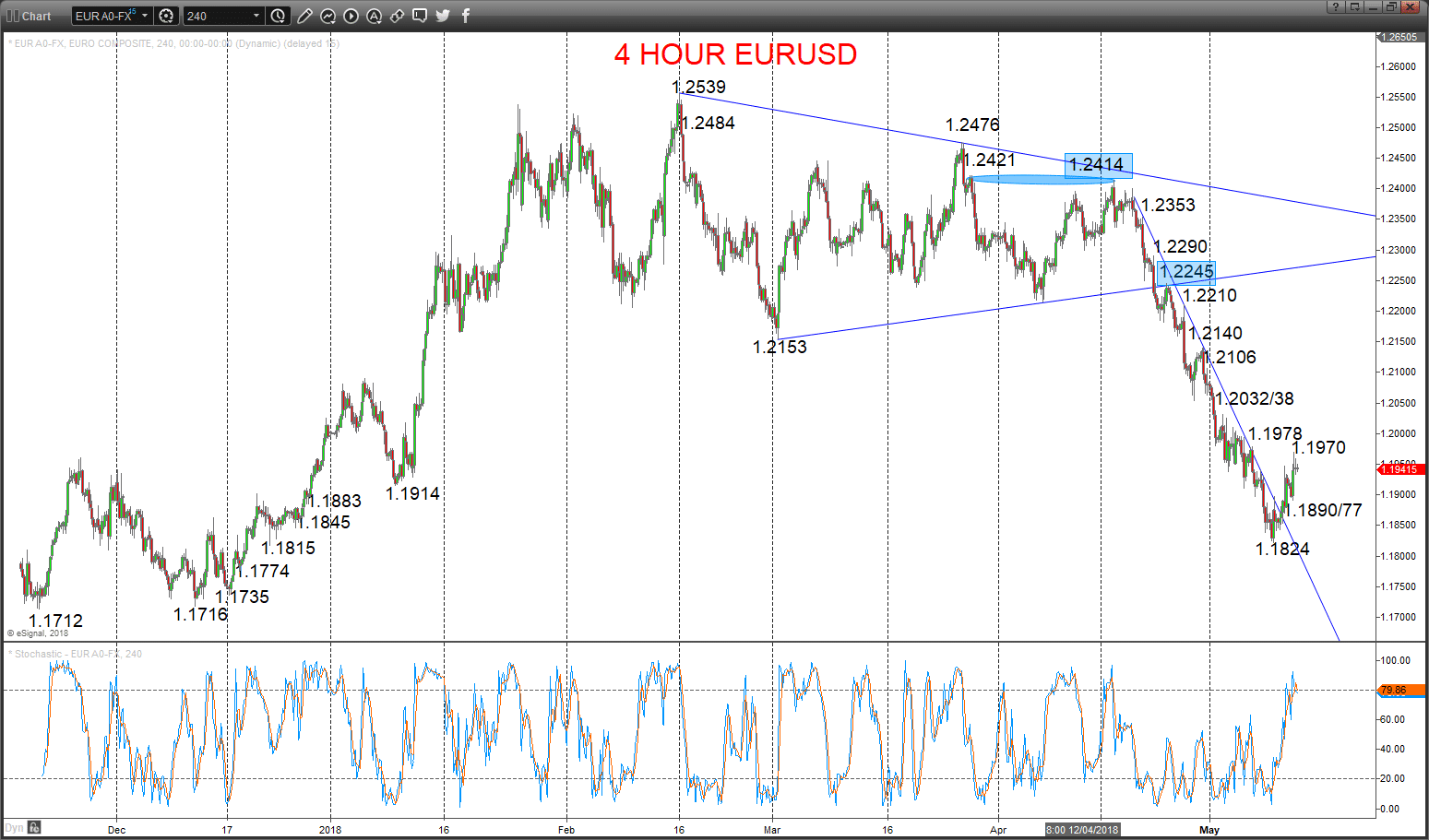
Task: Expand the EUR A0-FX symbol dropdown
Action: tap(145, 16)
